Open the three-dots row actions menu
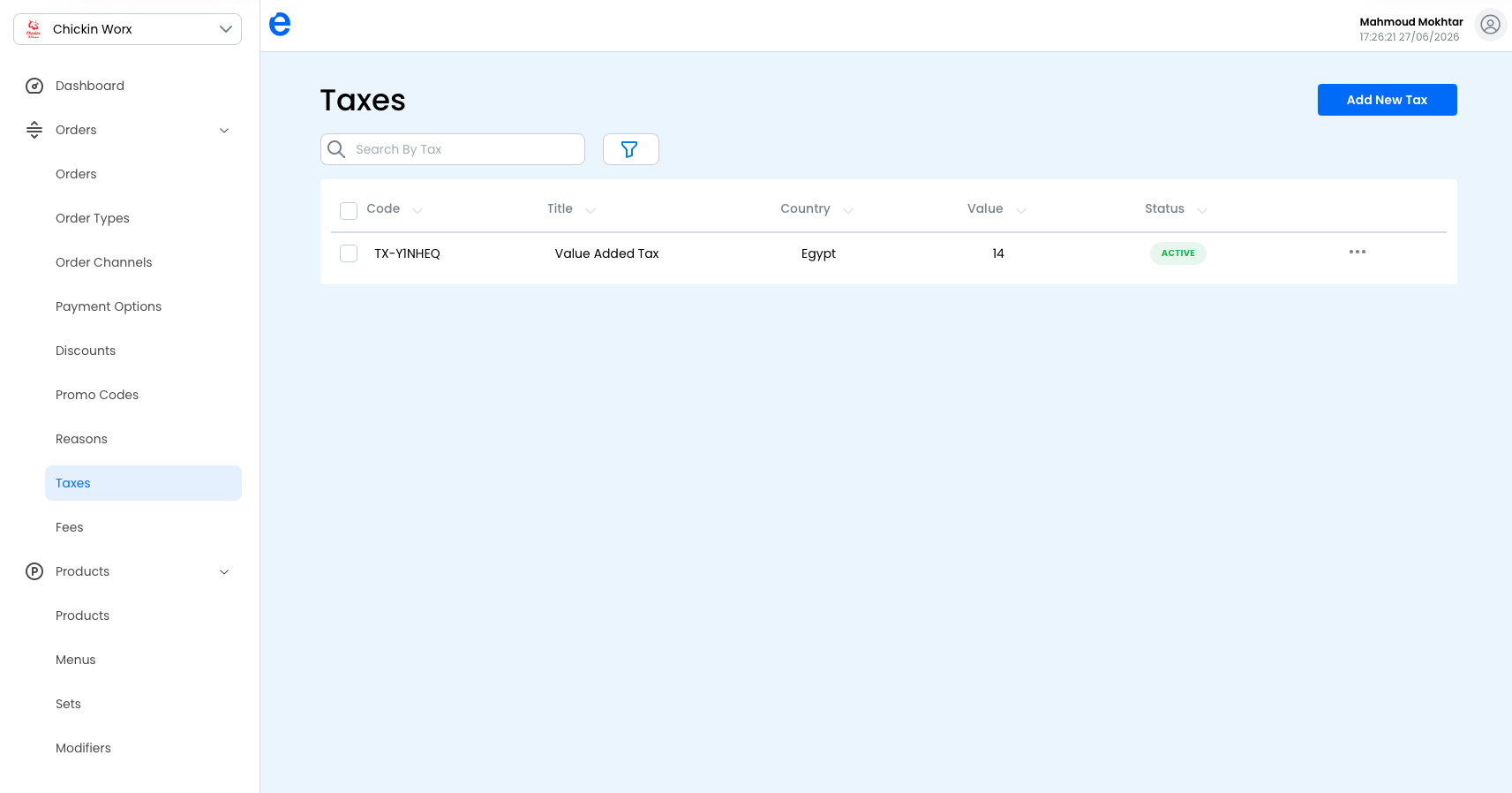 pyautogui.click(x=1358, y=253)
